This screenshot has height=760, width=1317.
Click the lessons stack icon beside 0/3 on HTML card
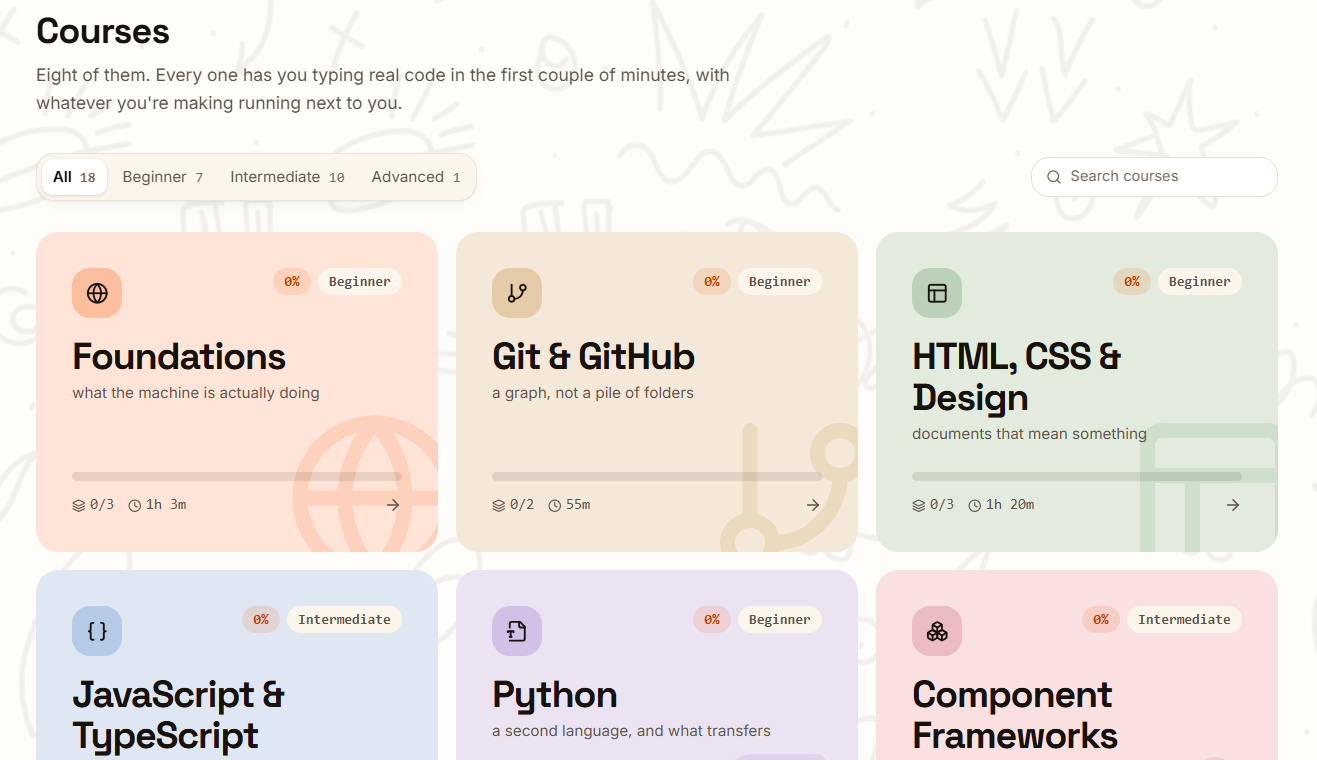tap(919, 505)
